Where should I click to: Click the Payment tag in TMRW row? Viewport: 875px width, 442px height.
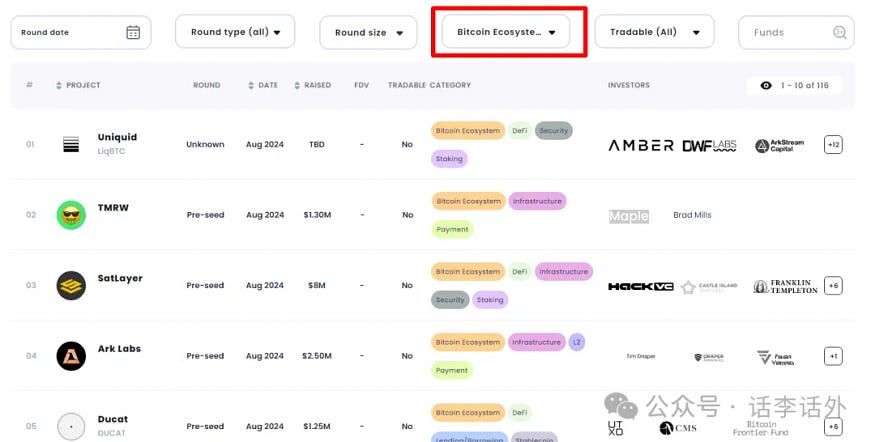pyautogui.click(x=452, y=229)
